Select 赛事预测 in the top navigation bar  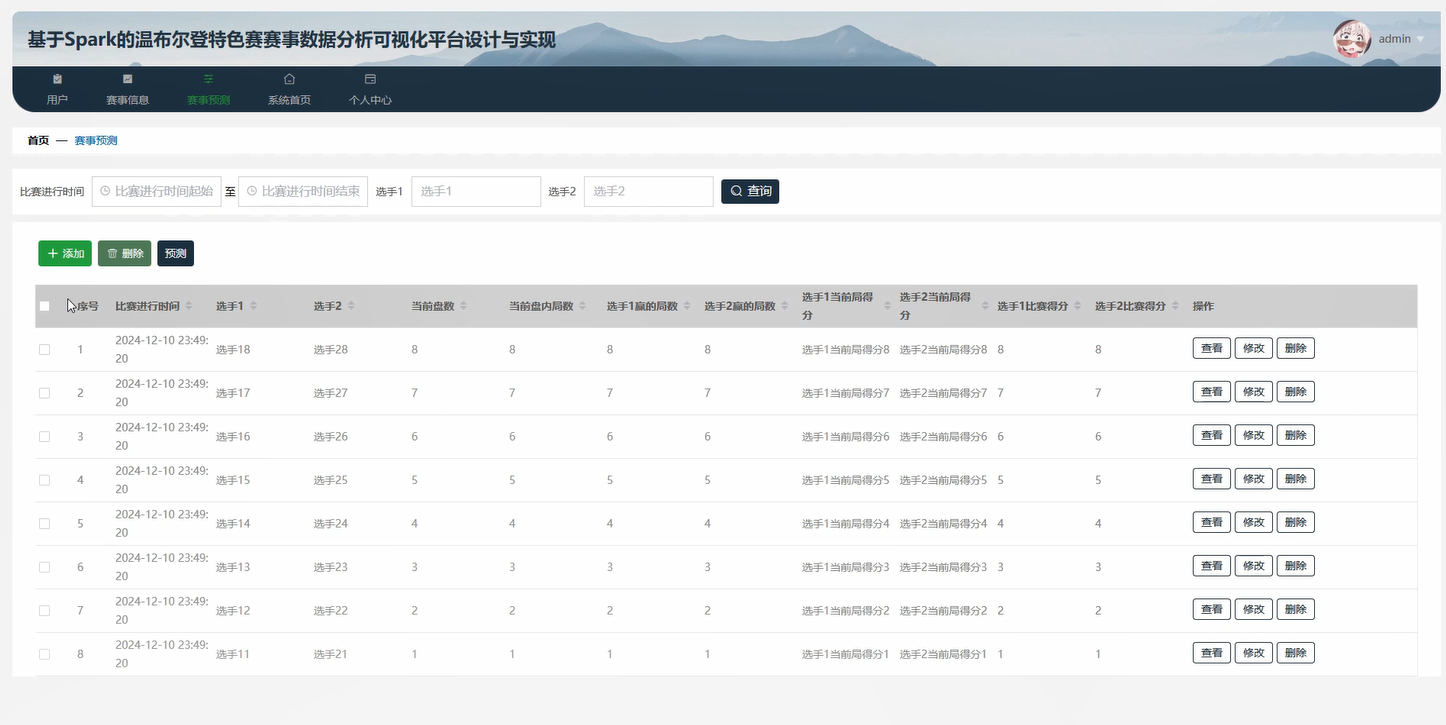coord(208,89)
